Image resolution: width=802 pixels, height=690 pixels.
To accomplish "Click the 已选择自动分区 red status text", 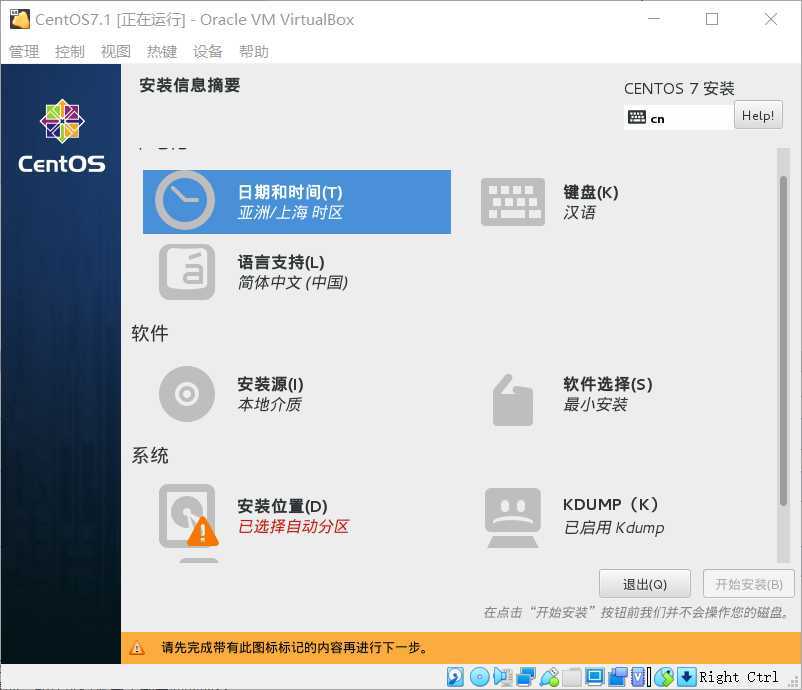I will (294, 526).
